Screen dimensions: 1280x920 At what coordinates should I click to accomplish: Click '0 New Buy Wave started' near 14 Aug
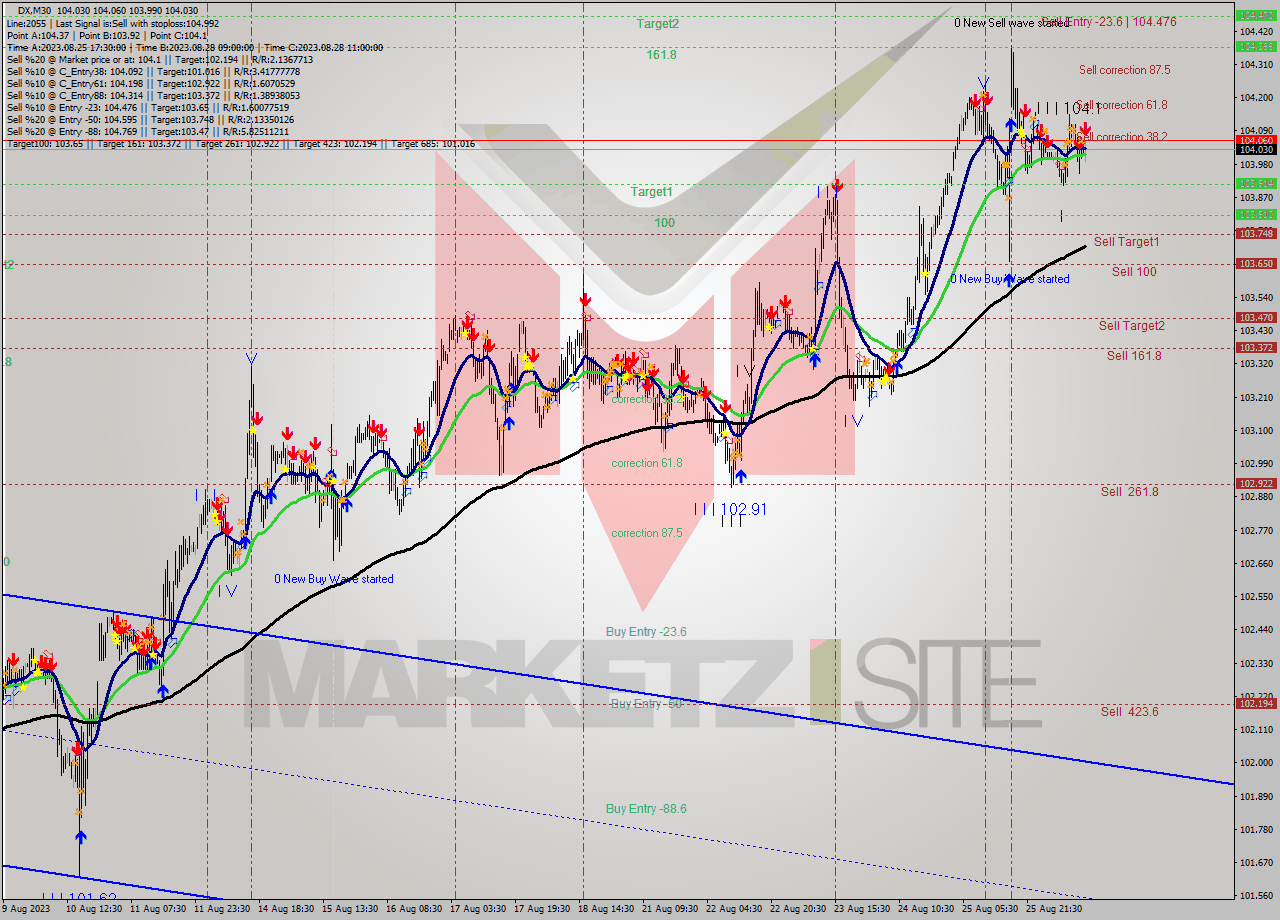(334, 579)
